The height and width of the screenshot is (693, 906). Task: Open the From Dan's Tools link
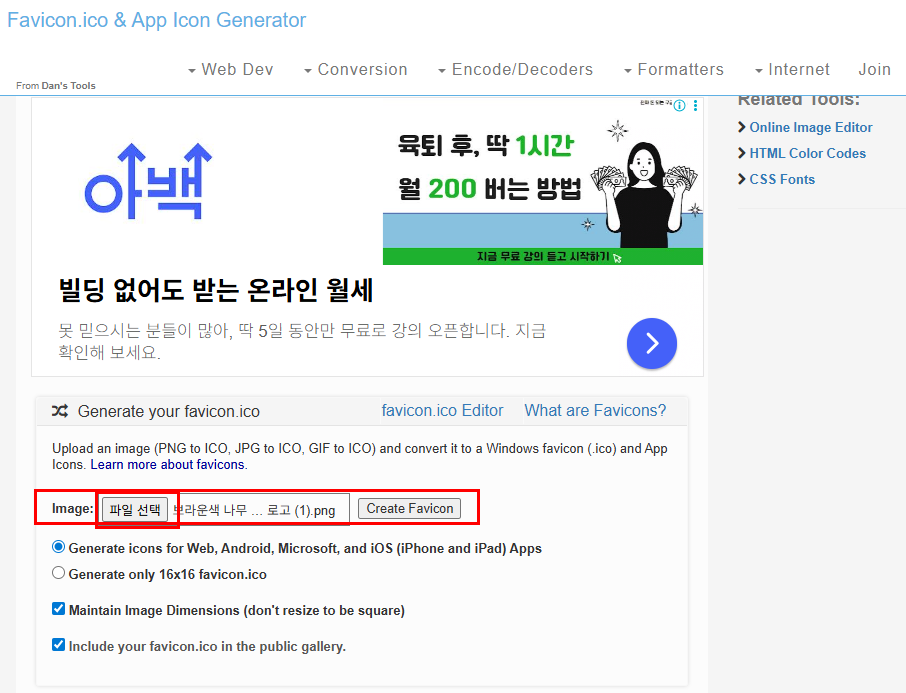[55, 86]
